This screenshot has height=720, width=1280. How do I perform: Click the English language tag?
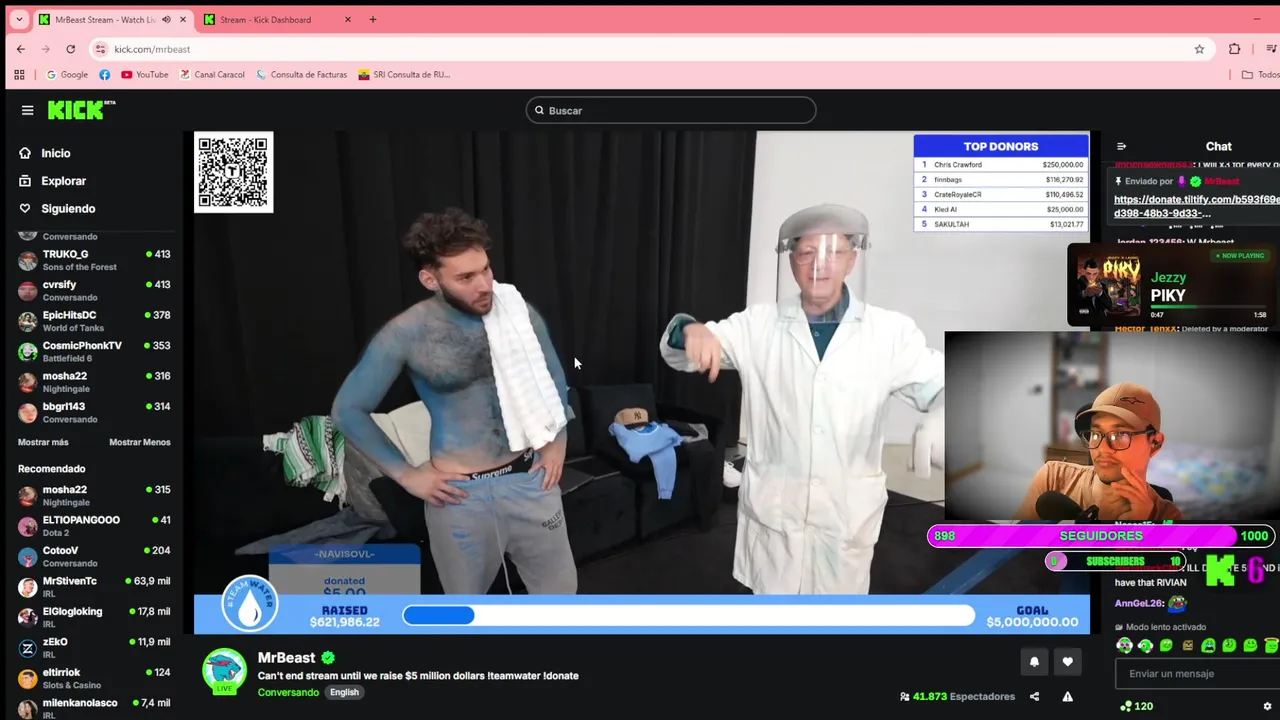344,692
